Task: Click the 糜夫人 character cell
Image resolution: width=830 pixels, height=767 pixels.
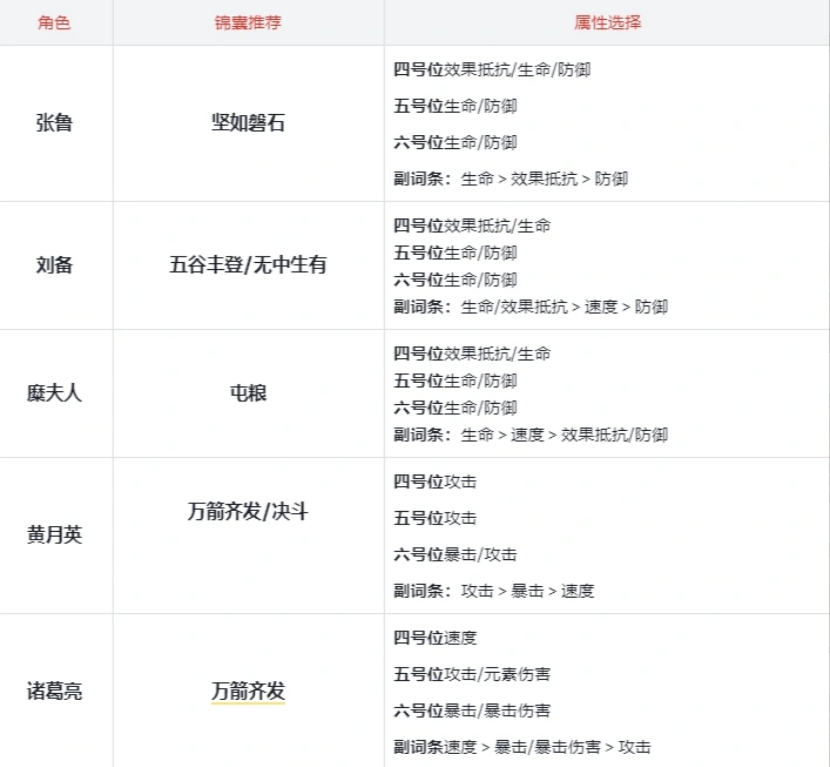Action: pyautogui.click(x=54, y=394)
